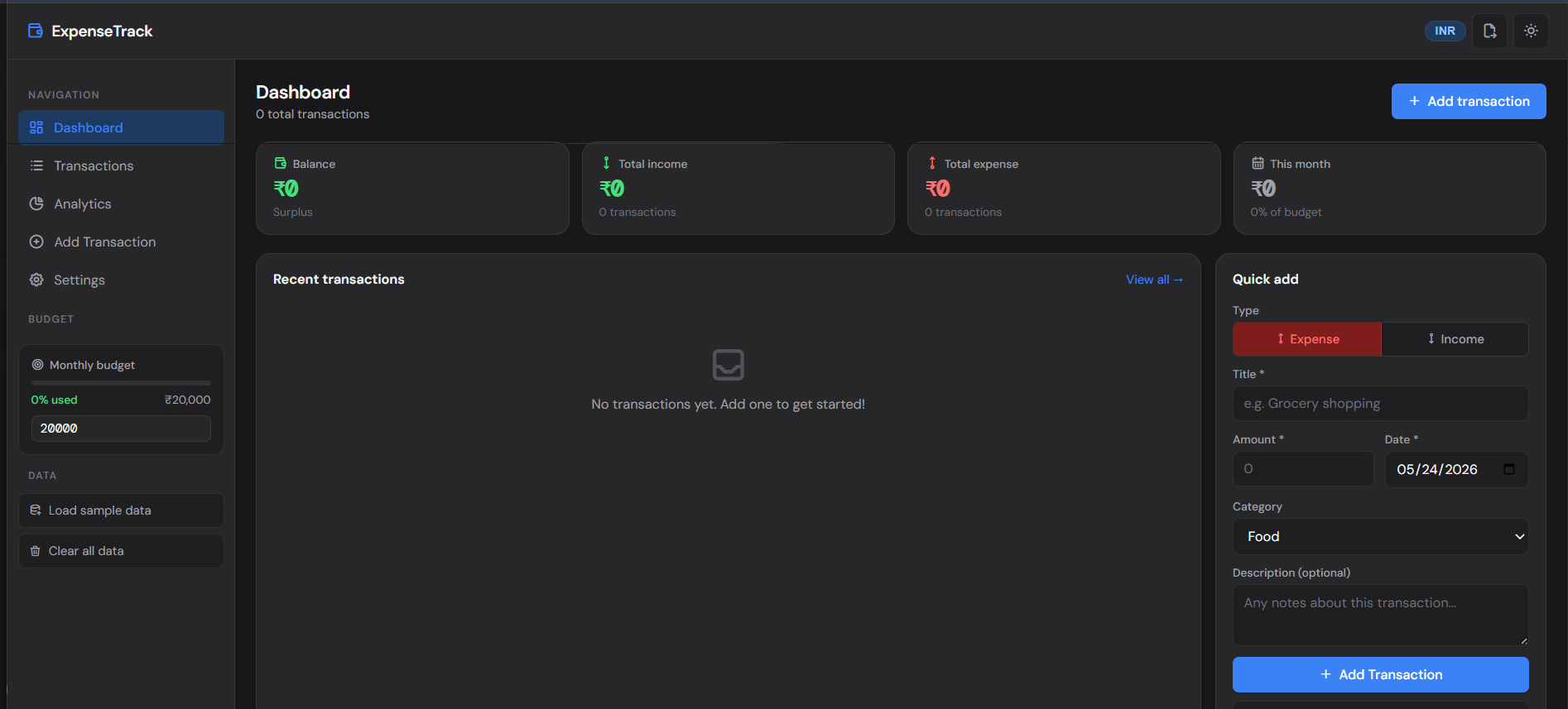The image size is (1568, 709).
Task: Expand the Category dropdown showing Food
Action: [1380, 537]
